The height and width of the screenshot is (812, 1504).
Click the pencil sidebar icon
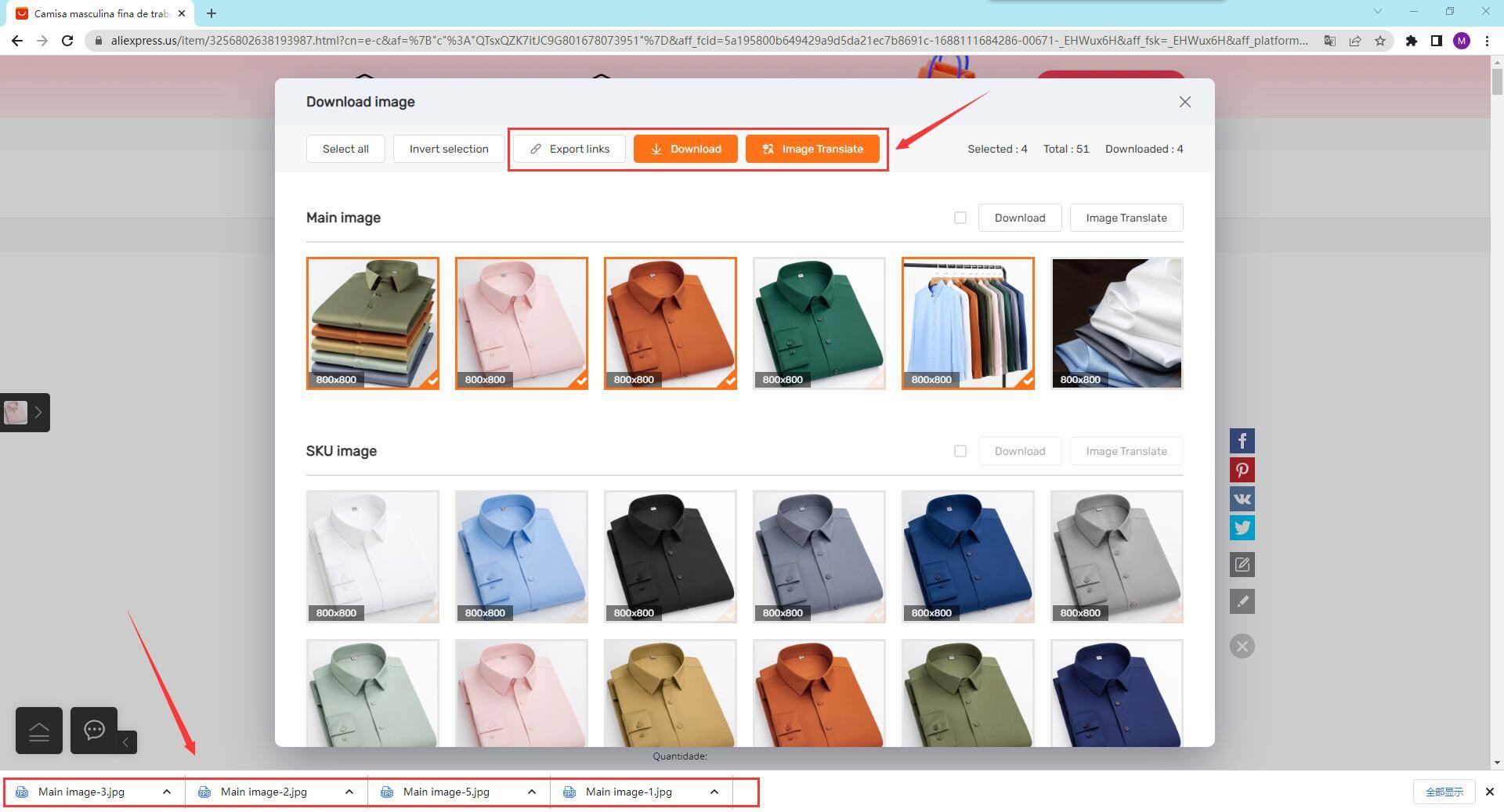(x=1242, y=601)
